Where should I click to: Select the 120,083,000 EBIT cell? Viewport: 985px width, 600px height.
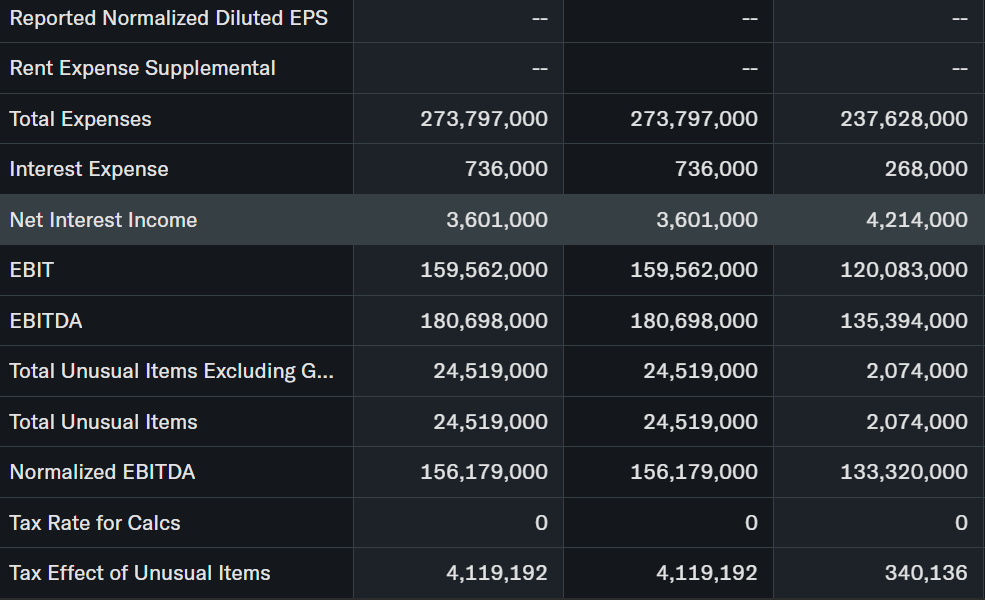904,270
